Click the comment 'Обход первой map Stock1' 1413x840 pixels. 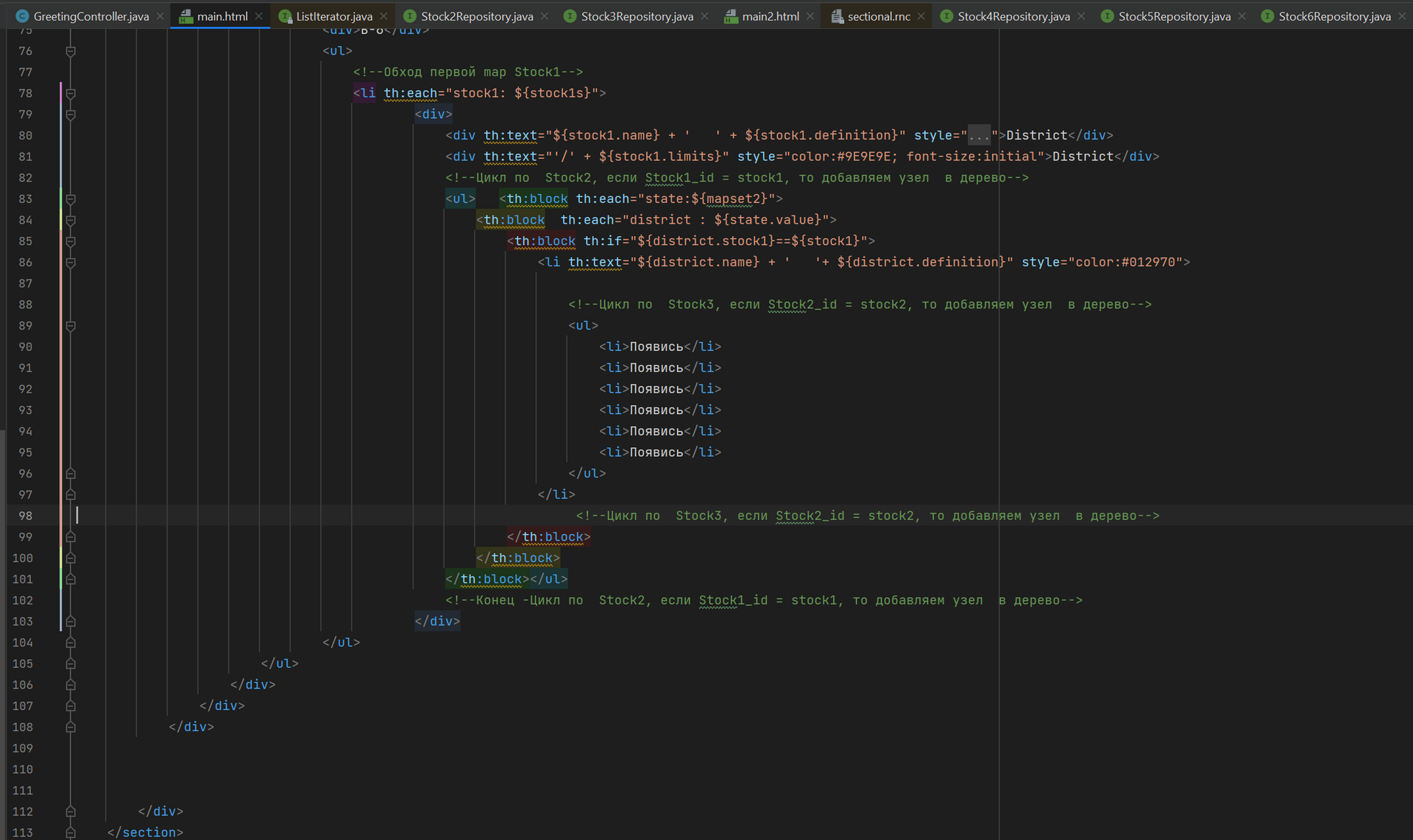468,72
